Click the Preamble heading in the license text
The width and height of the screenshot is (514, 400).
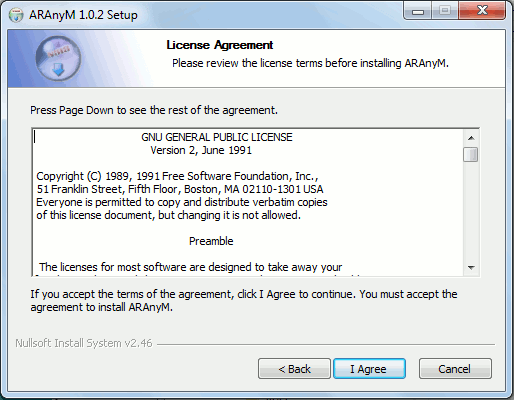point(211,241)
